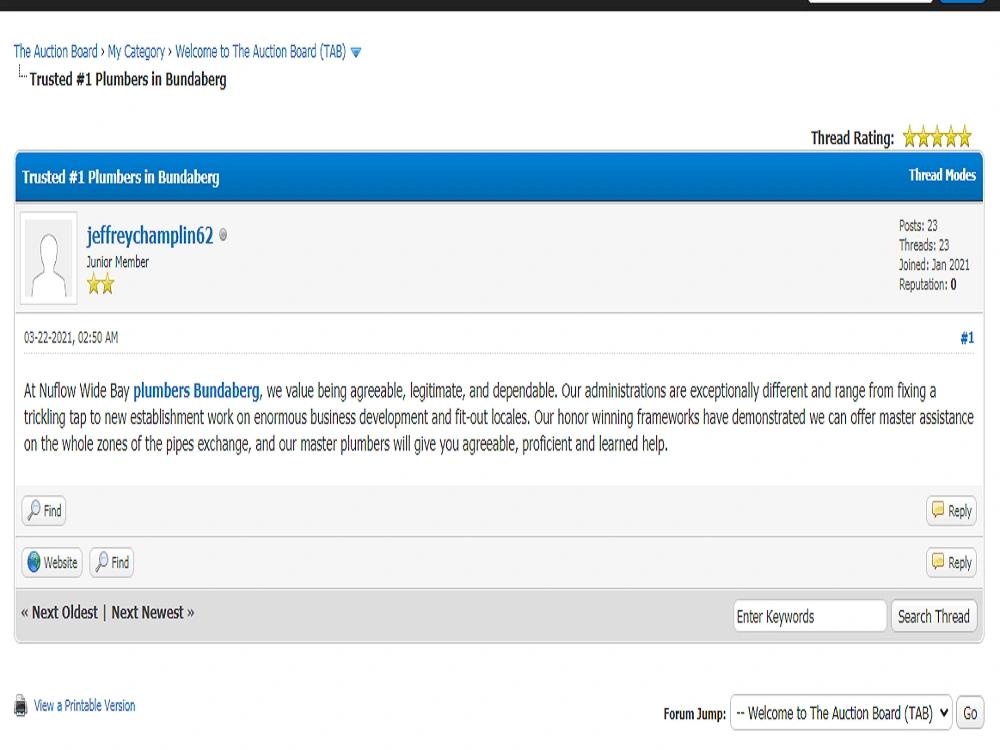Click the Search Thread button
Screen dimensions: 1000x750
tap(934, 616)
